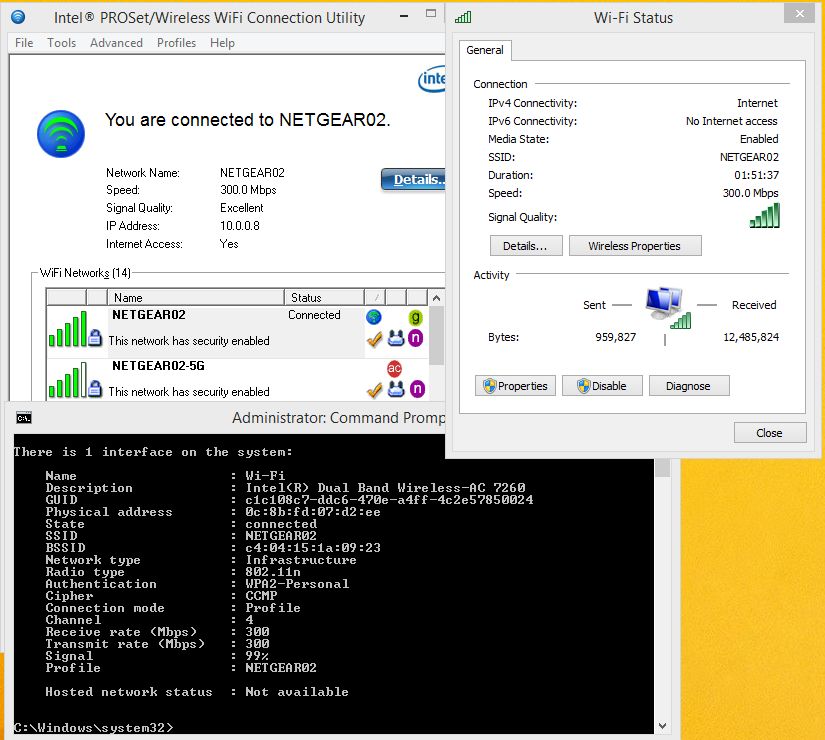The height and width of the screenshot is (740, 825).
Task: Click the purple 802.11n icon on NETGEAR02
Action: 416,338
